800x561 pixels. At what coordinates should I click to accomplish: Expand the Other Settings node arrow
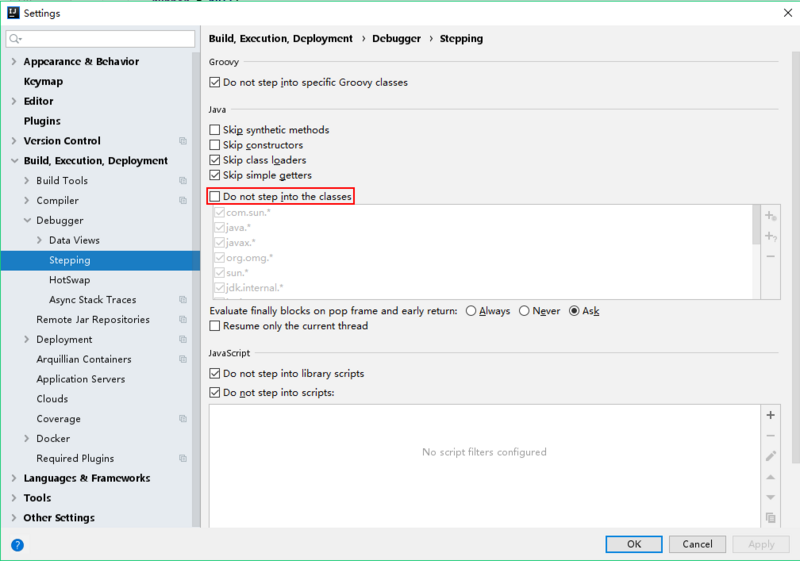14,518
